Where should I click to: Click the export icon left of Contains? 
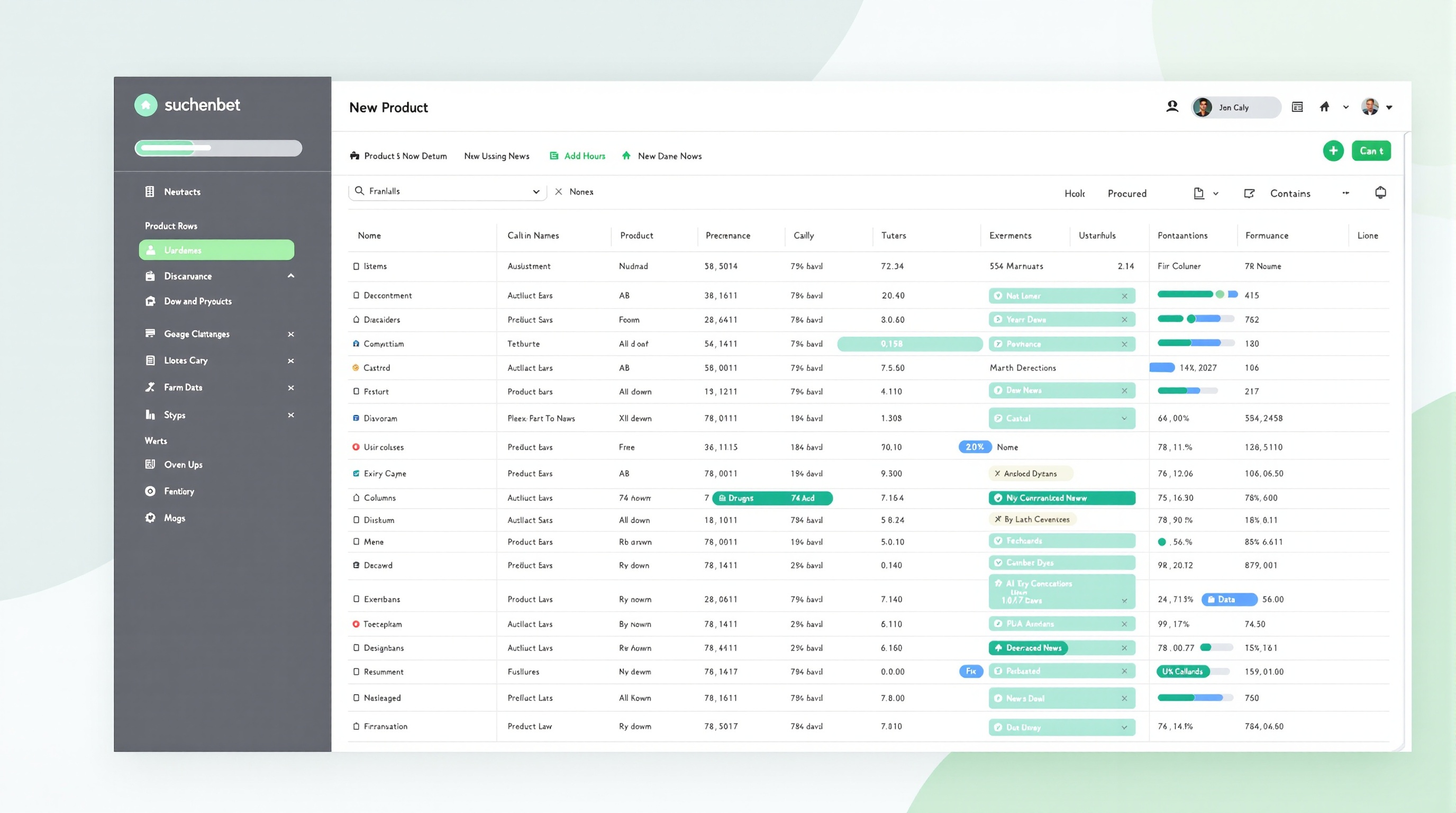tap(1249, 193)
